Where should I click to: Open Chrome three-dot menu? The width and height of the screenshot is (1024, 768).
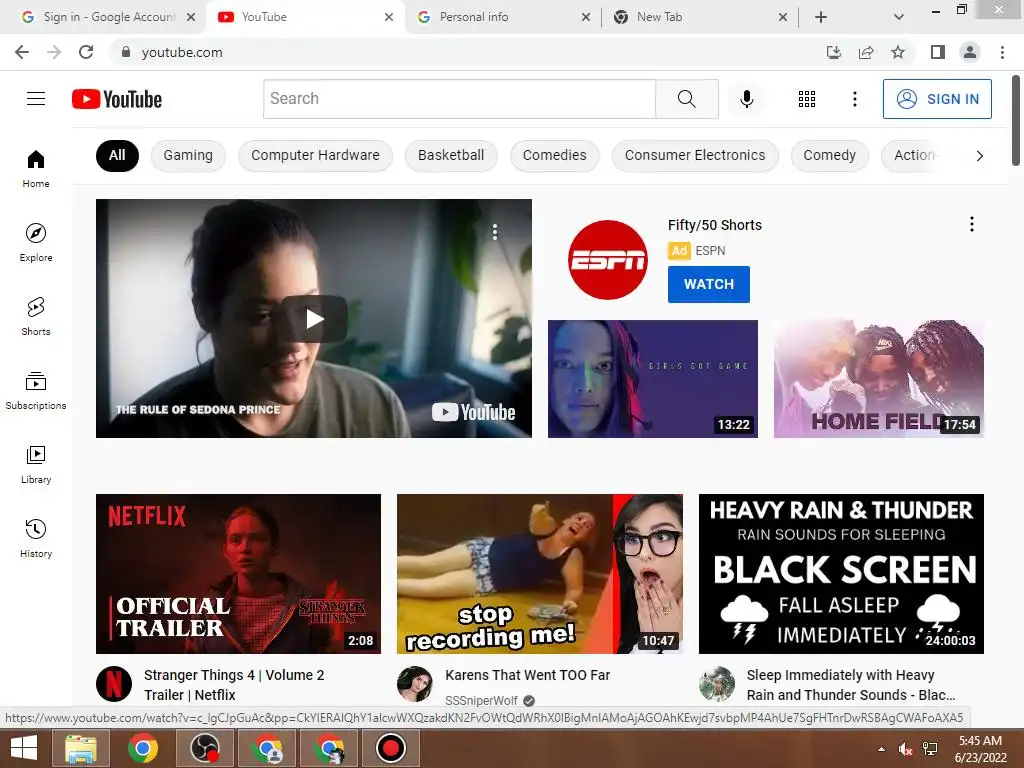click(x=1002, y=52)
